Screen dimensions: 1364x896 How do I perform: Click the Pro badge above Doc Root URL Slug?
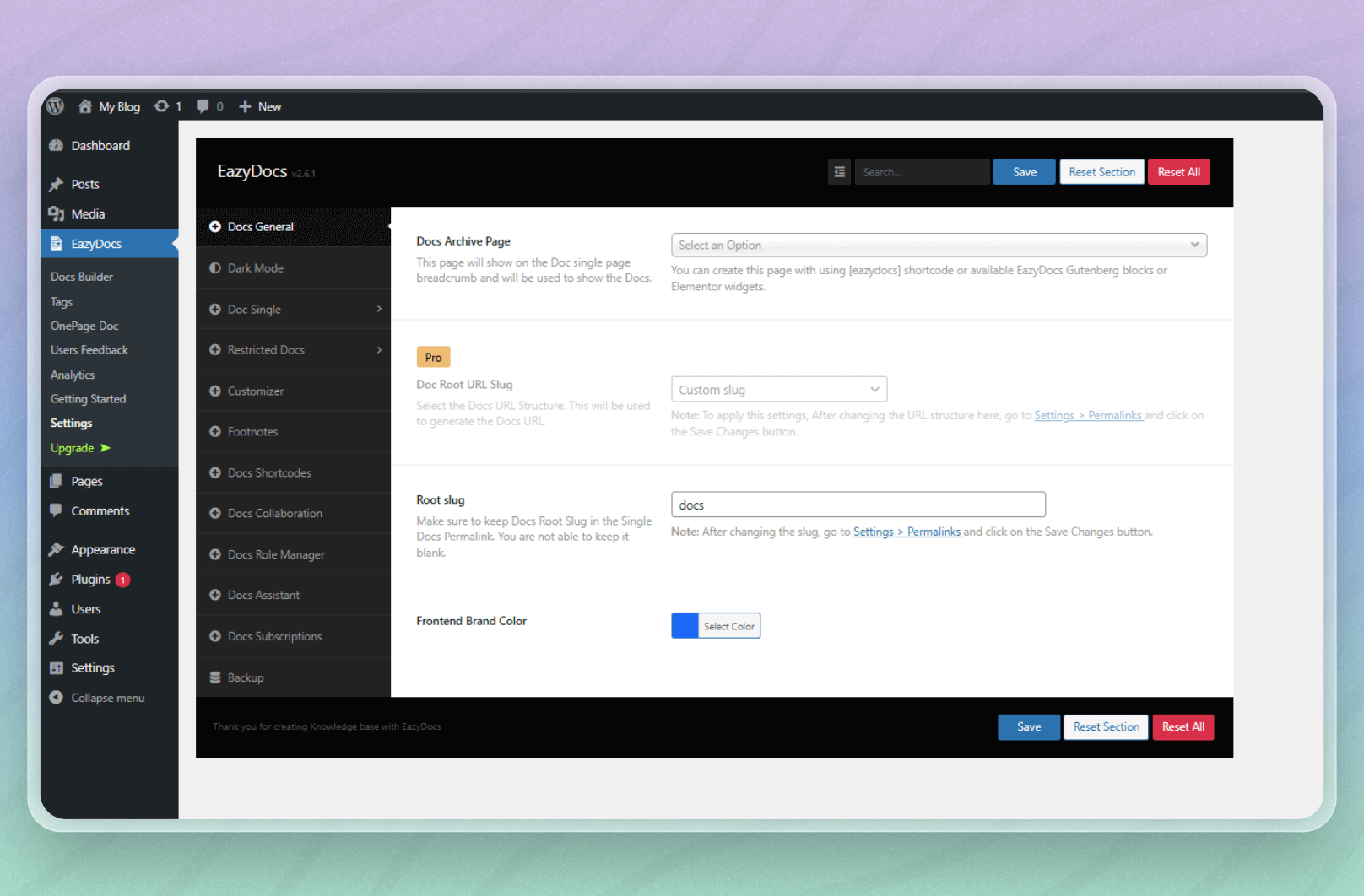tap(433, 357)
